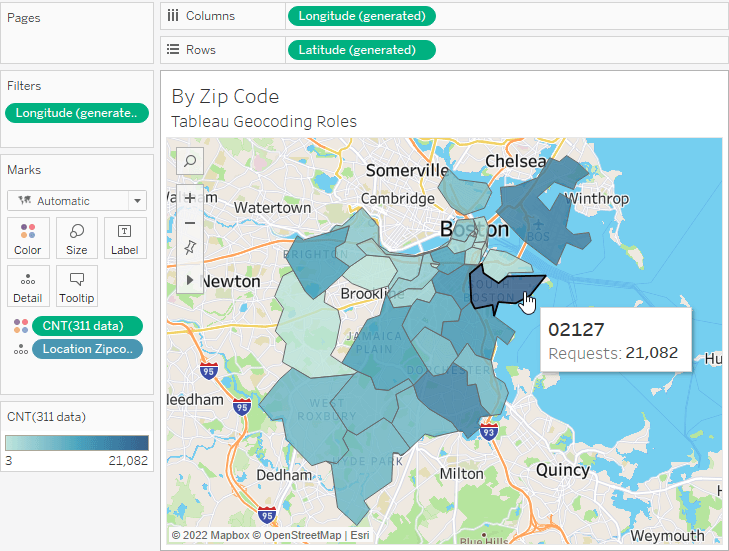729x551 pixels.
Task: Click the Columns shelf icon
Action: (173, 16)
